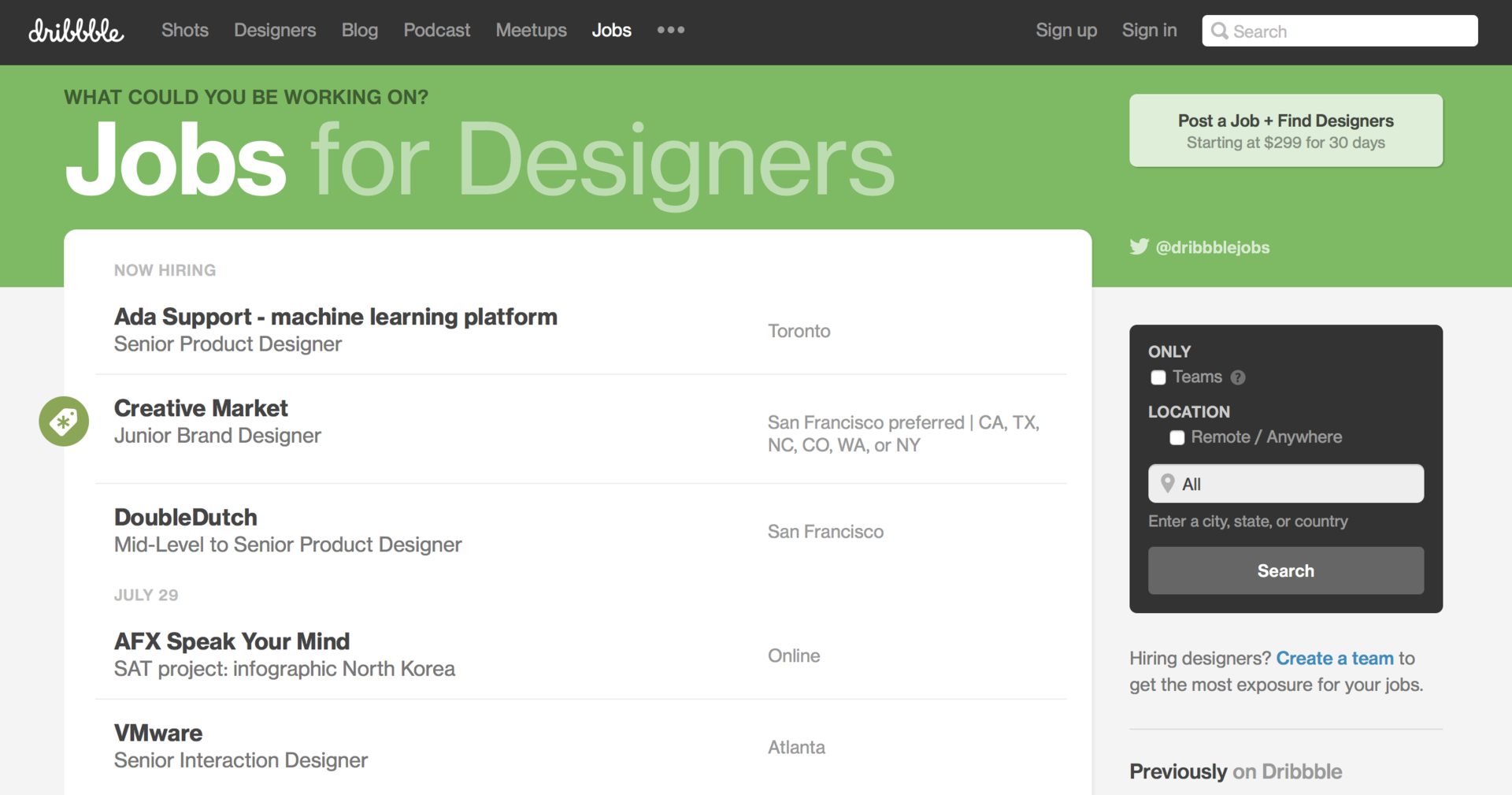Click the Toronto location text
This screenshot has height=795, width=1512.
(x=799, y=331)
